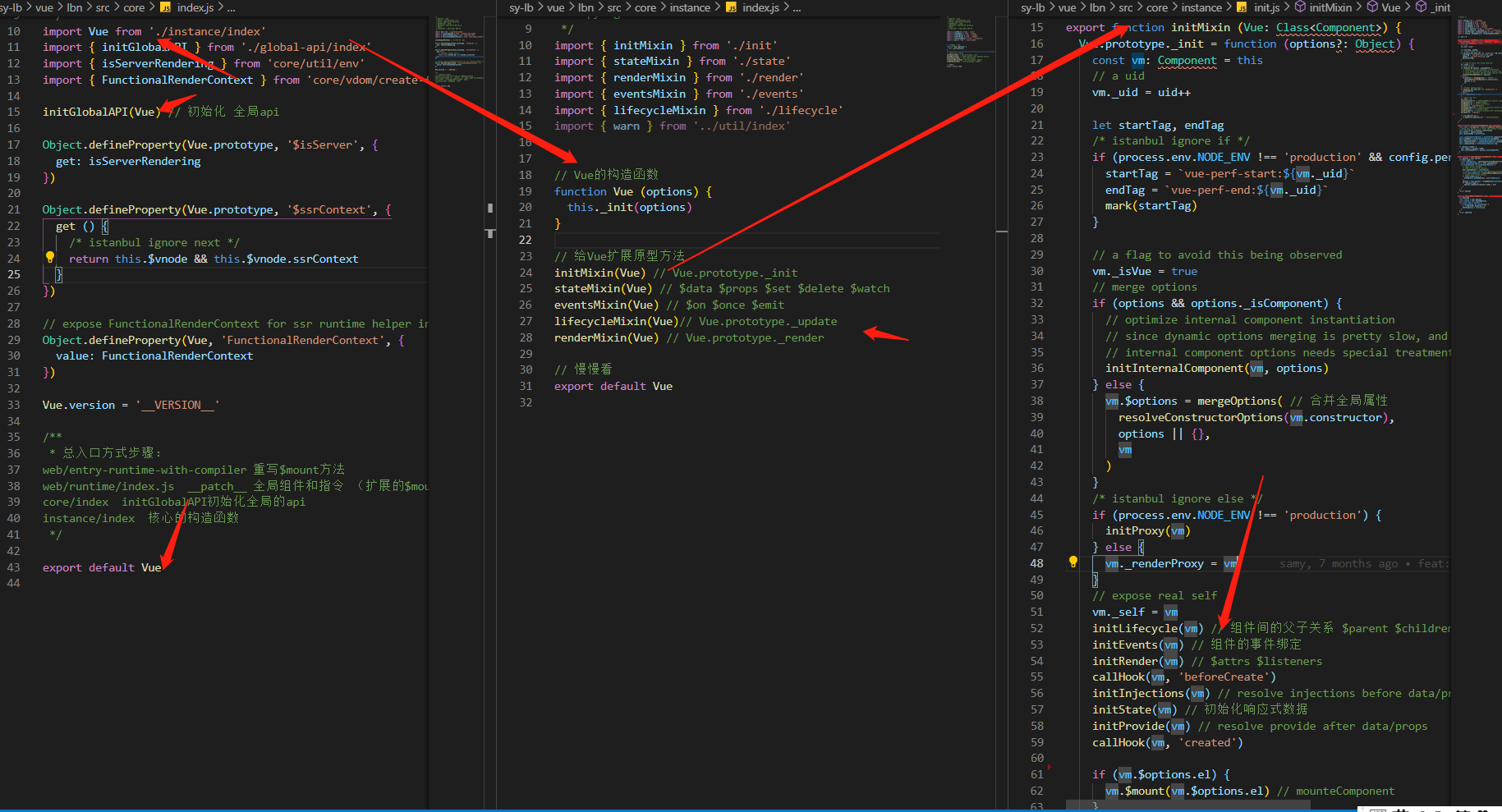Open the core breadcrumb folder in left pane
1502x812 pixels.
click(x=134, y=7)
